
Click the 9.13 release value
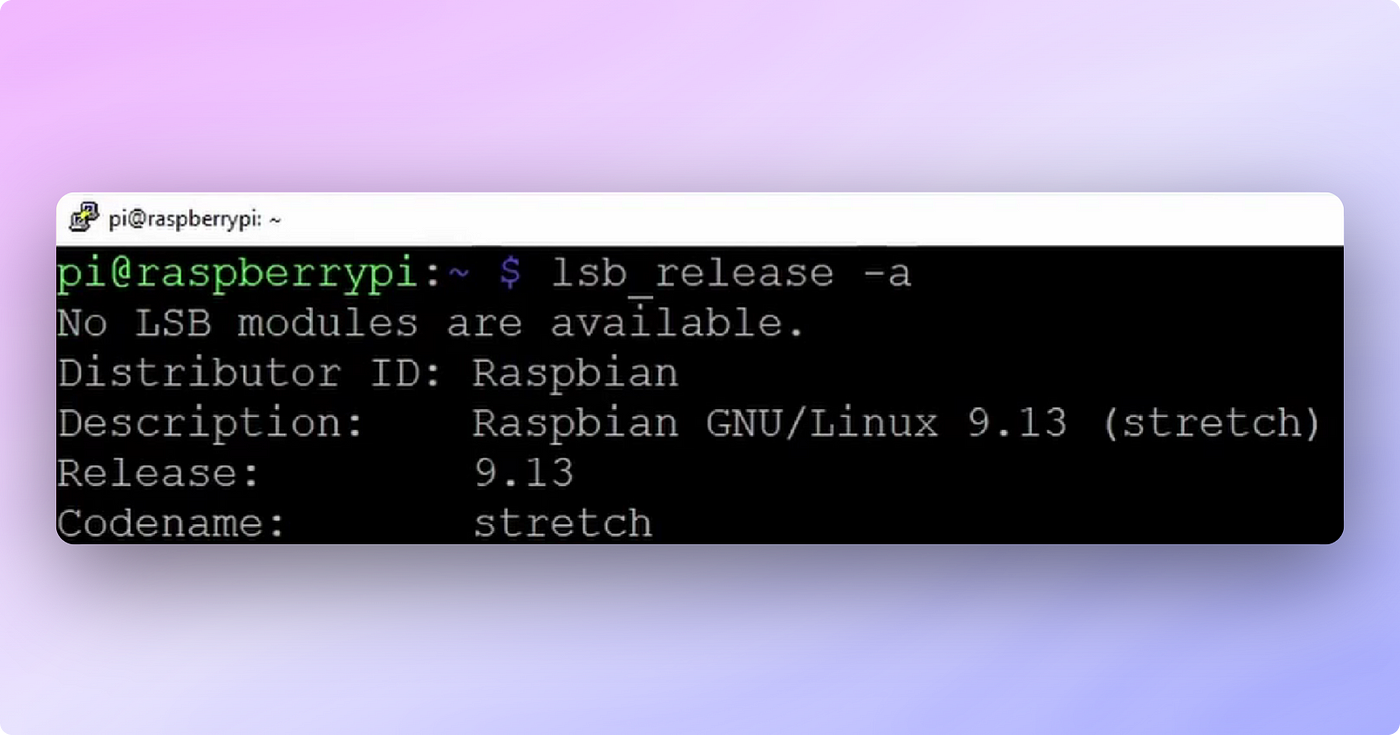524,472
